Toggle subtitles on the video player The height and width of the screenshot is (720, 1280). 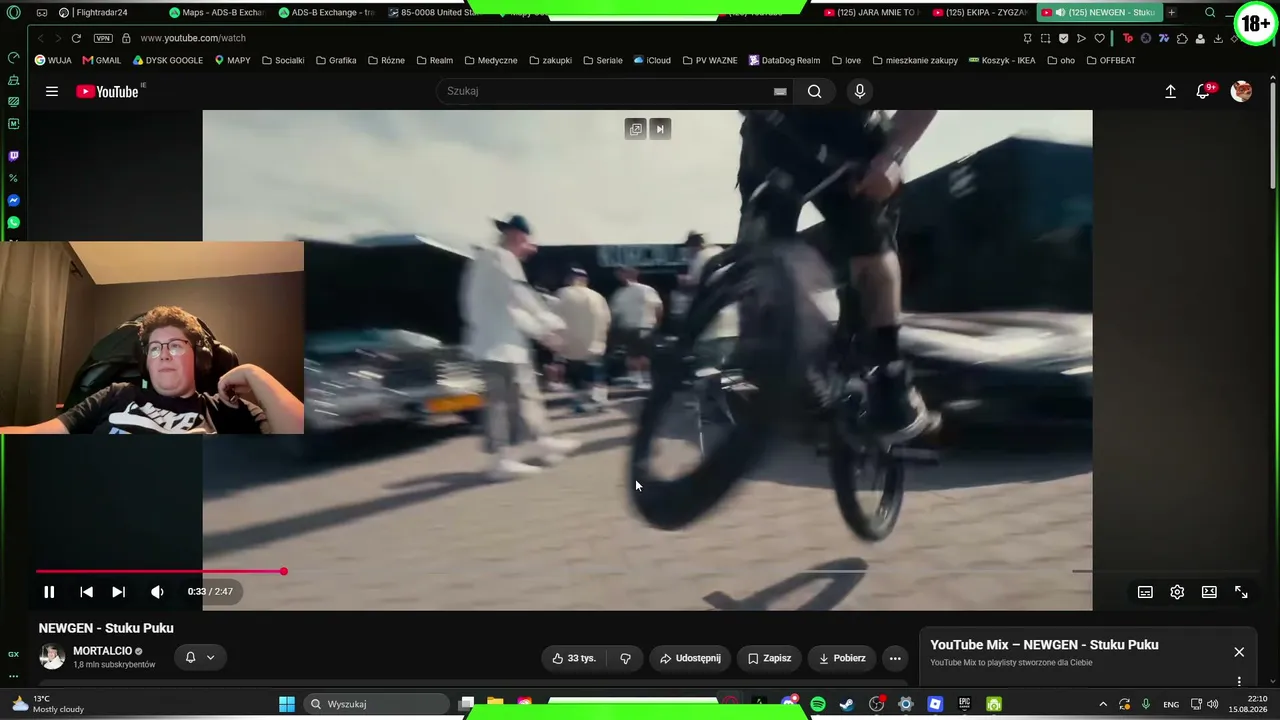[x=1145, y=592]
